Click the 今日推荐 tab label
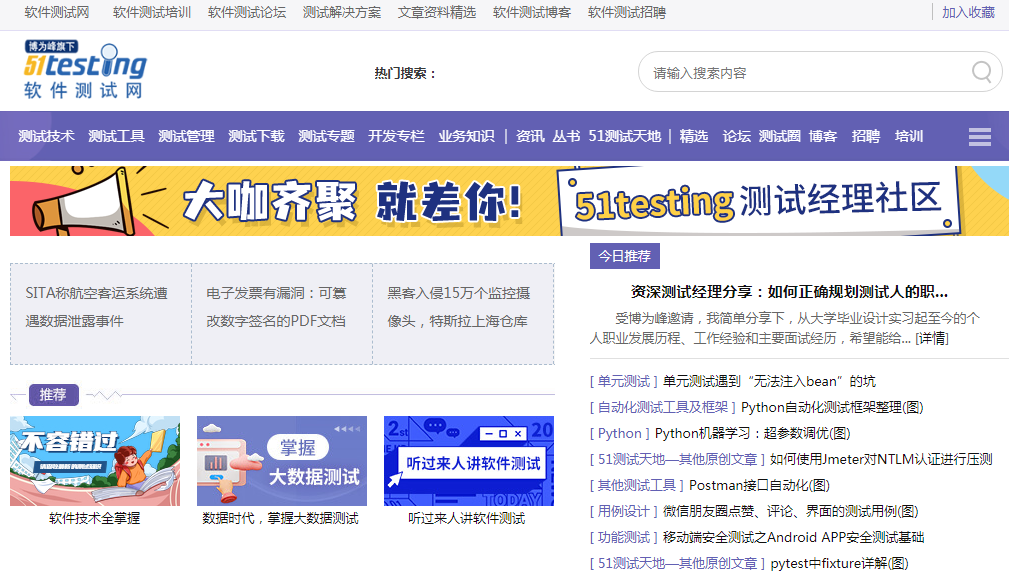Viewport: 1009px width, 579px height. coord(624,256)
